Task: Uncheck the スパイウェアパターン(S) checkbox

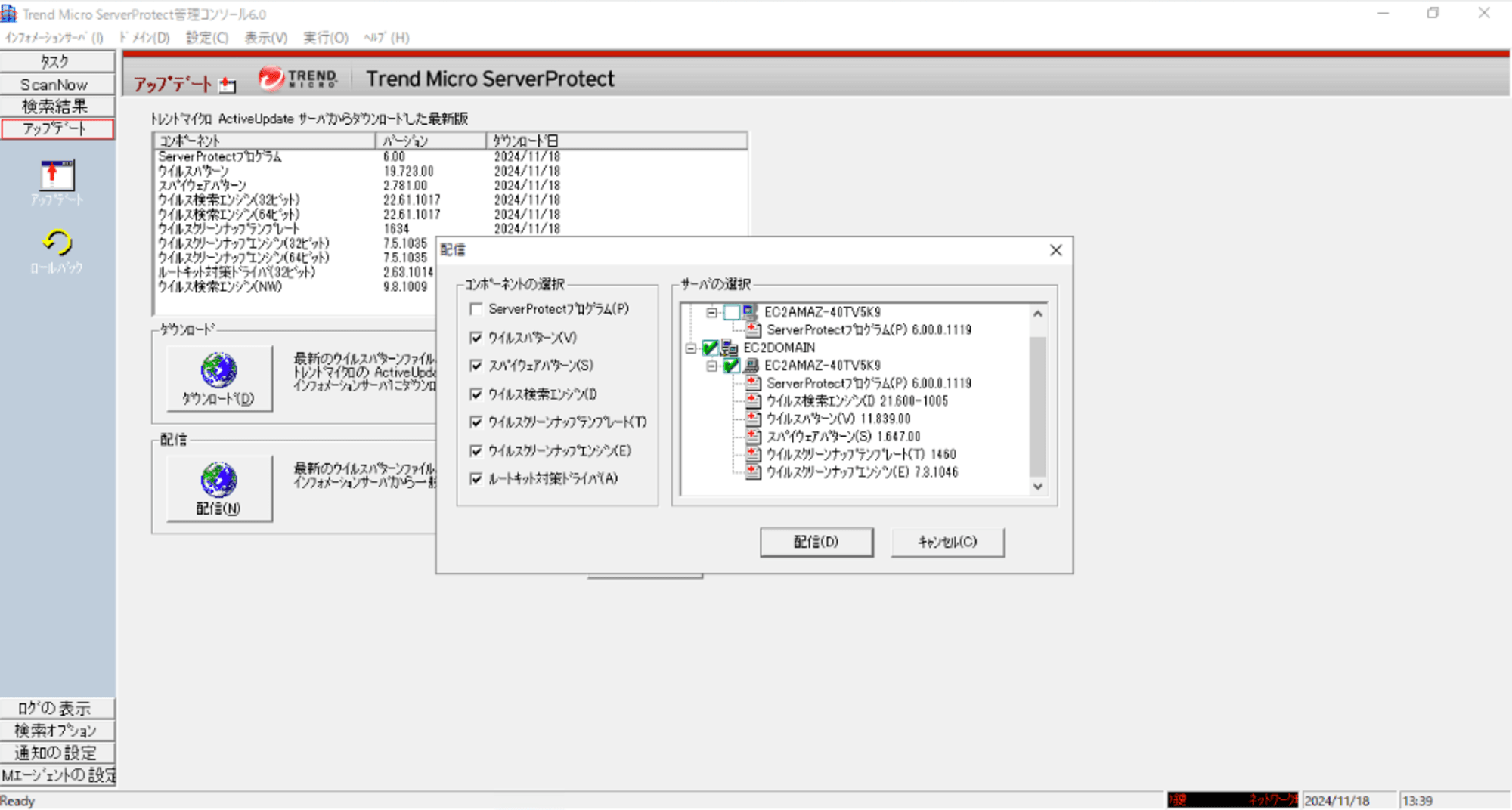Action: 476,366
